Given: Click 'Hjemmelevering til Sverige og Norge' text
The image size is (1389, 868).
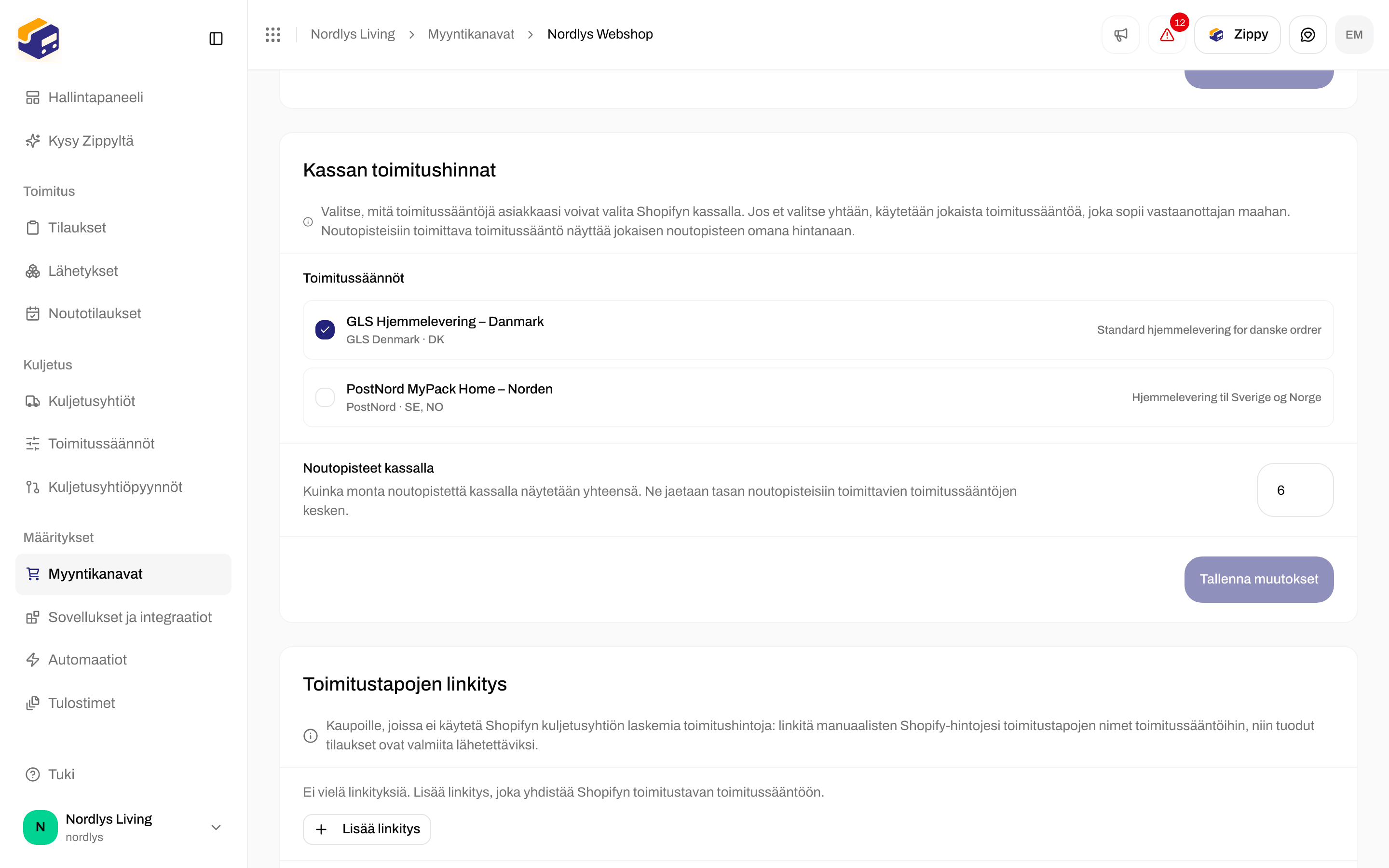Looking at the screenshot, I should coord(1226,397).
